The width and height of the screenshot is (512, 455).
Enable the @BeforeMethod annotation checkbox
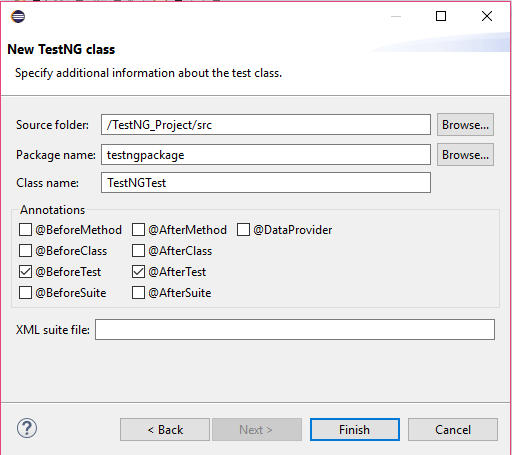pyautogui.click(x=25, y=230)
